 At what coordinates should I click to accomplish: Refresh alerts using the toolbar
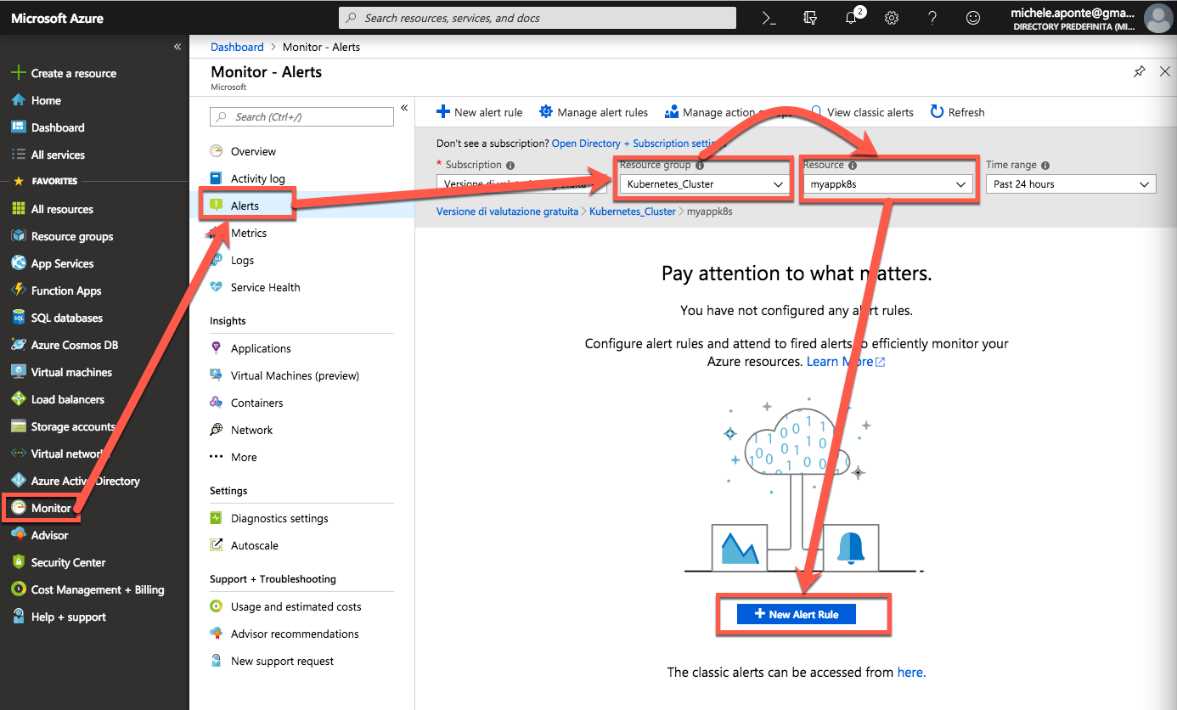pos(956,112)
